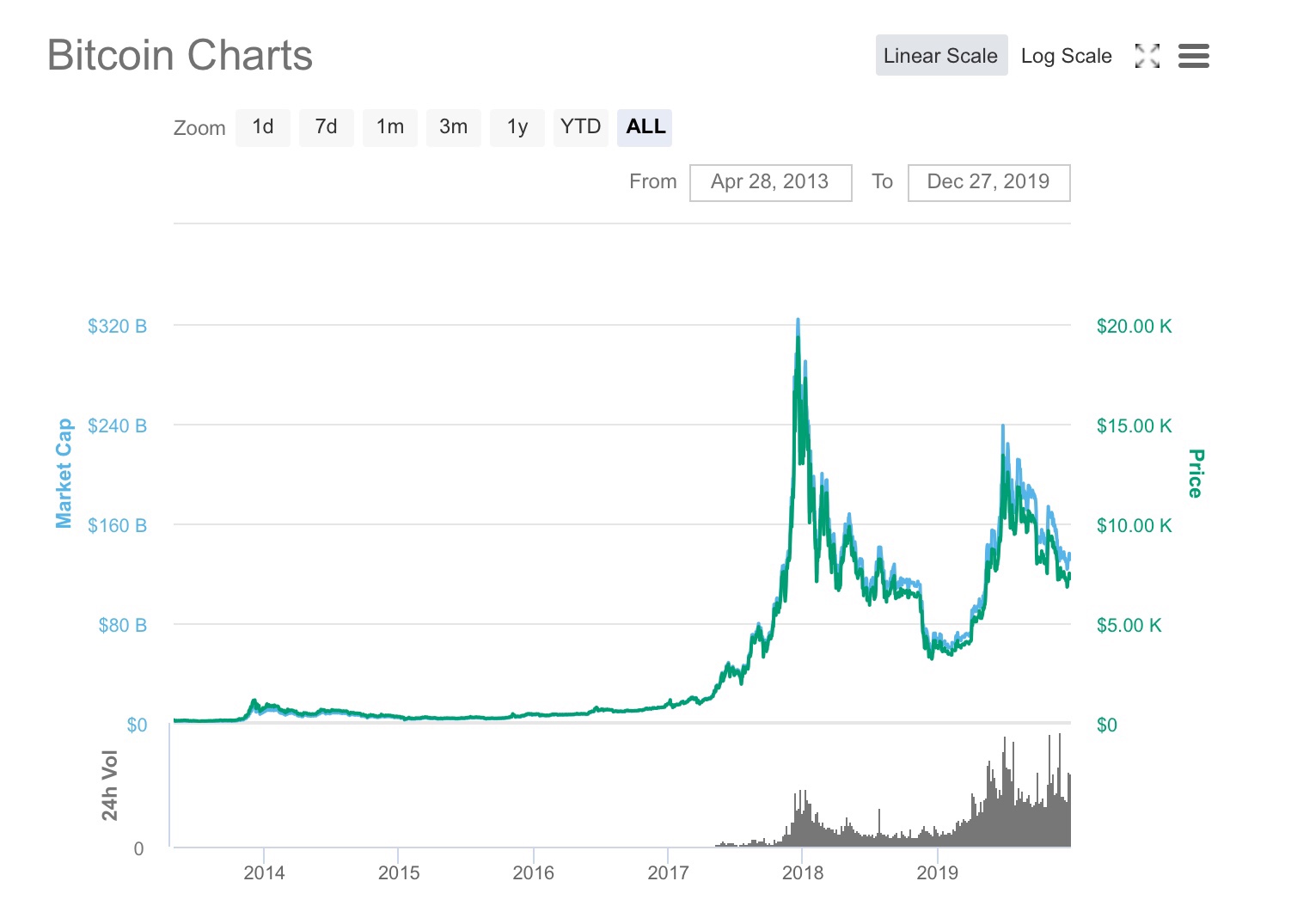Select the 1y zoom range
Image resolution: width=1291 pixels, height=924 pixels.
pyautogui.click(x=517, y=127)
